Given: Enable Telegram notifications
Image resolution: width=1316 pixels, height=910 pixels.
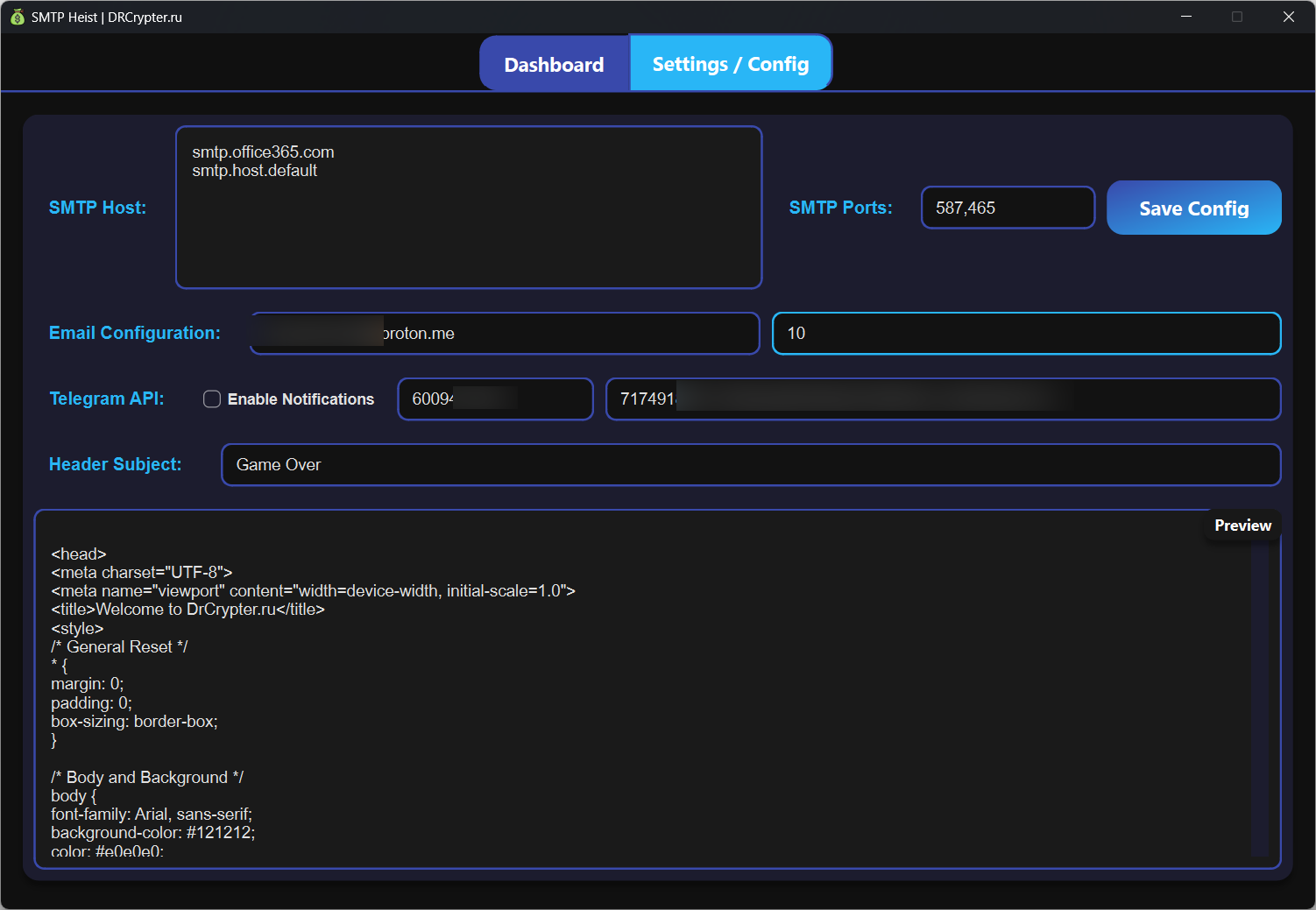Looking at the screenshot, I should coord(212,399).
